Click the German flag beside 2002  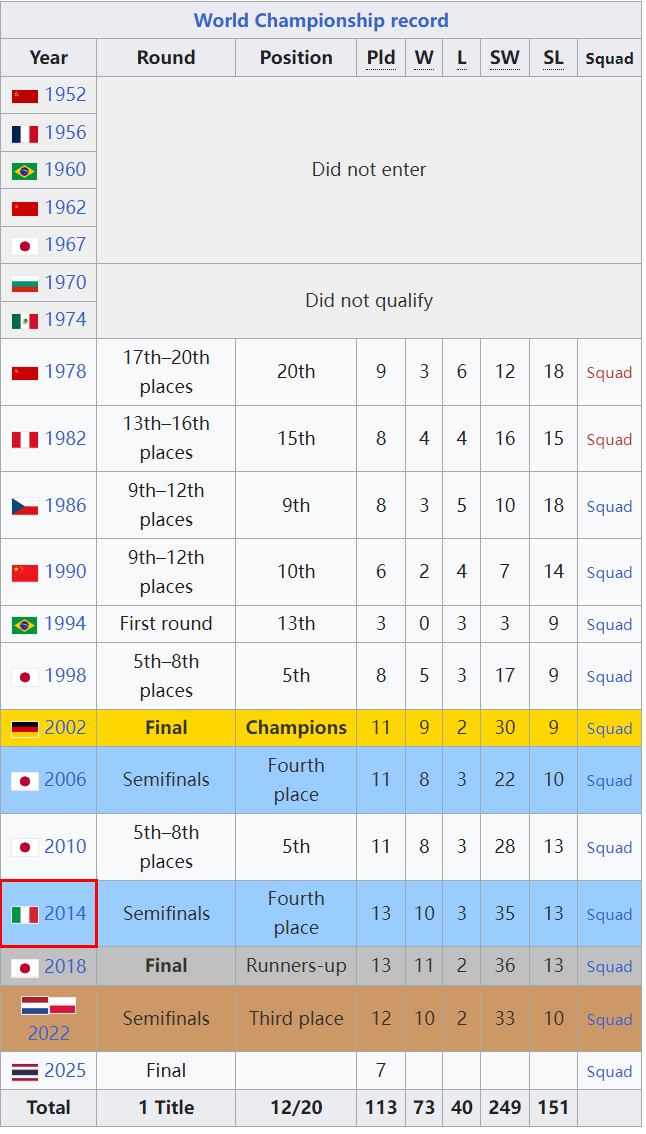point(25,728)
